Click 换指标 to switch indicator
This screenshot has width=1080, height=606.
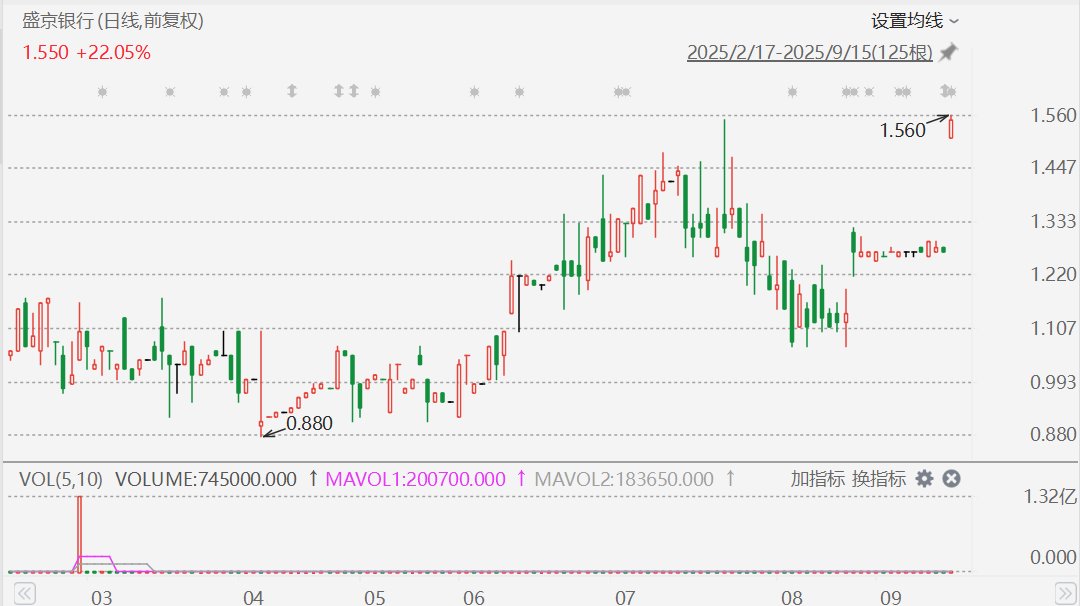(879, 479)
